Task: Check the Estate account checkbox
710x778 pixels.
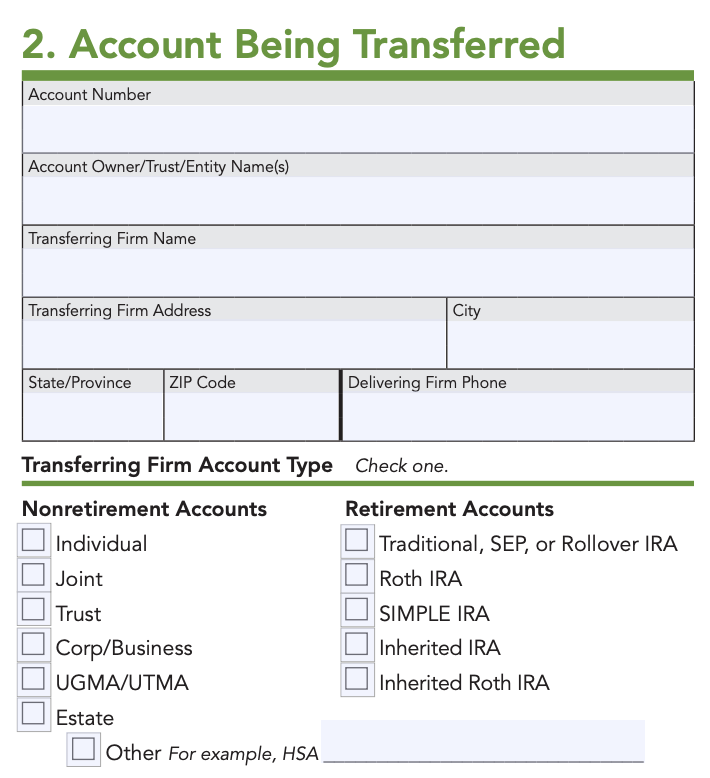Action: coord(33,713)
